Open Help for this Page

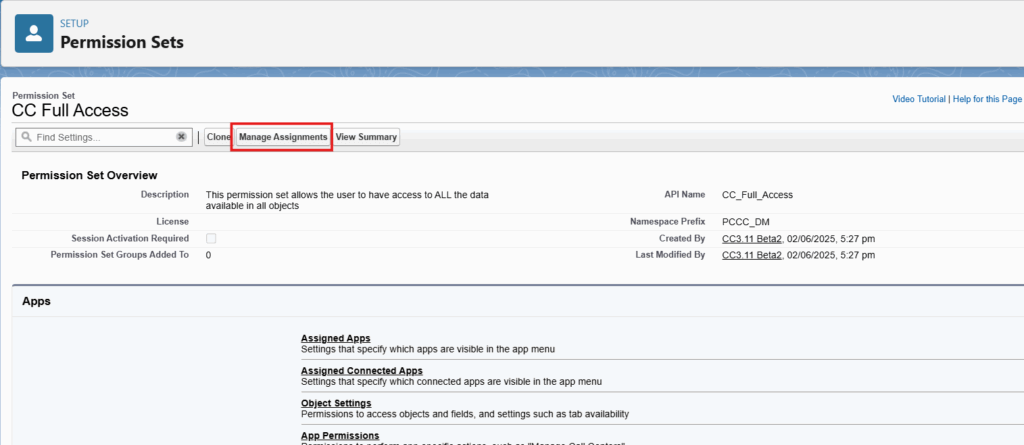tap(989, 99)
